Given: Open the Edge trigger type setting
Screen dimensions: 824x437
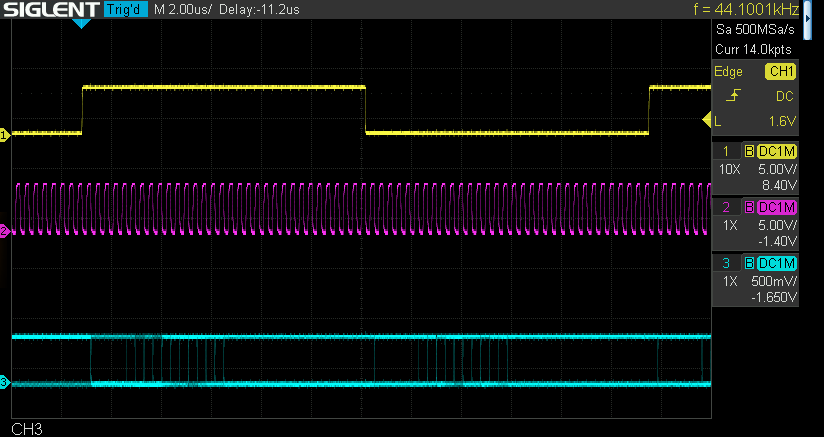Looking at the screenshot, I should 728,71.
